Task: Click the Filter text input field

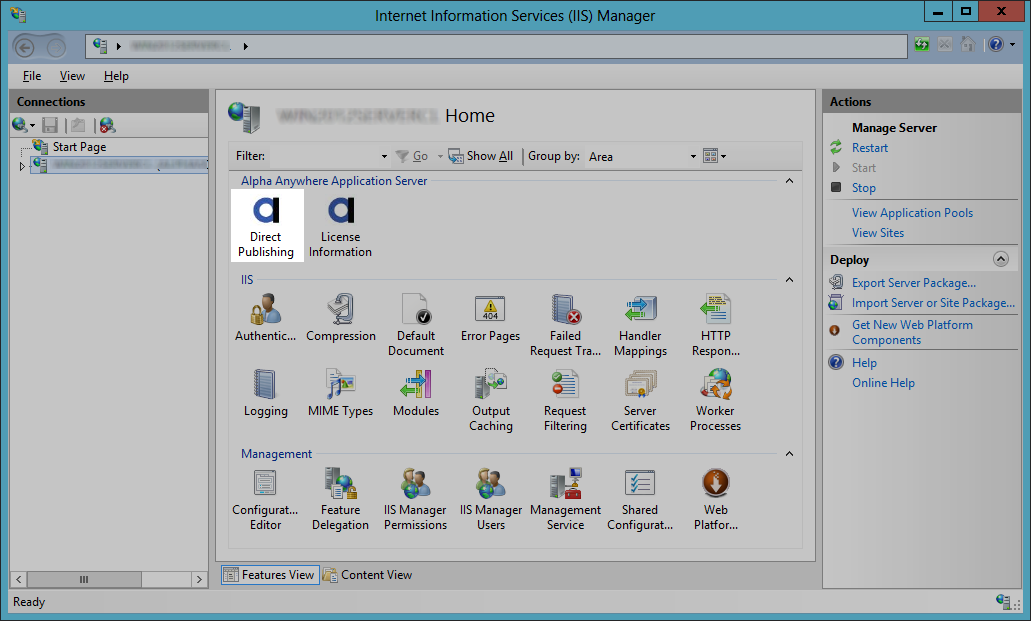Action: [x=324, y=157]
